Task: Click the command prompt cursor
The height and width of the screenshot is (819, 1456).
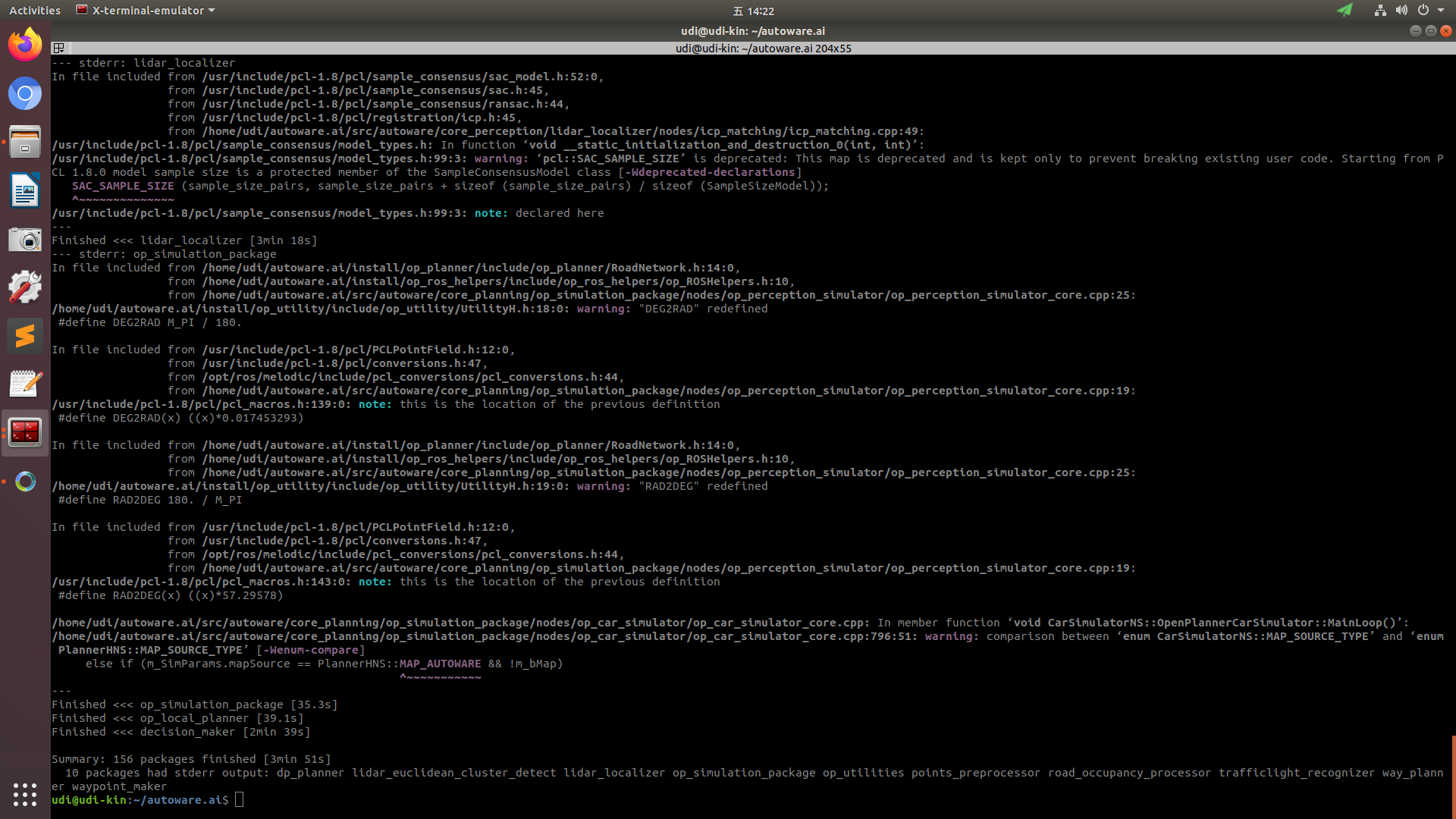Action: 239,800
